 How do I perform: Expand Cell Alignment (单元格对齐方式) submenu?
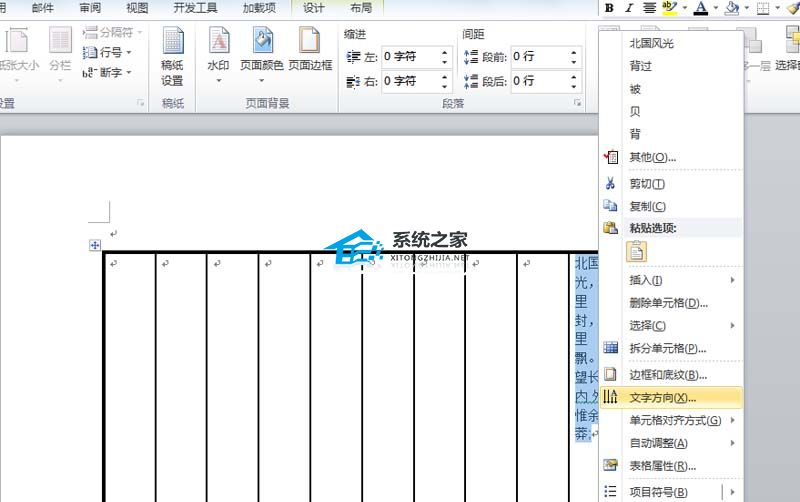[x=671, y=420]
